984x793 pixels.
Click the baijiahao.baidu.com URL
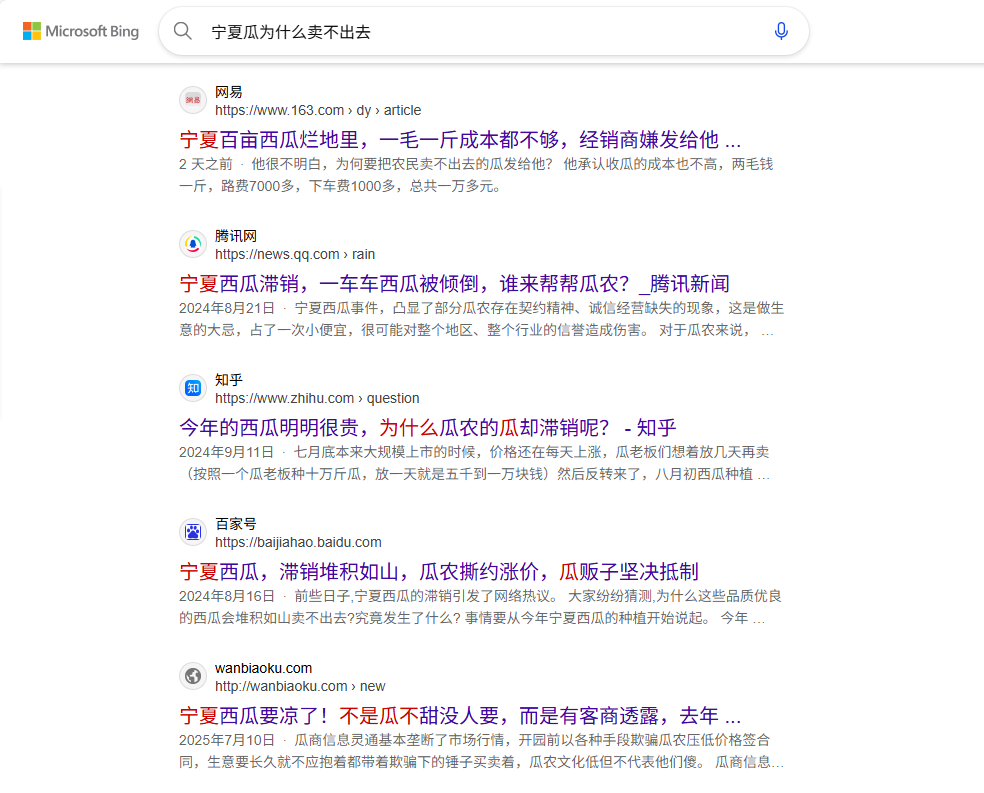click(x=298, y=542)
